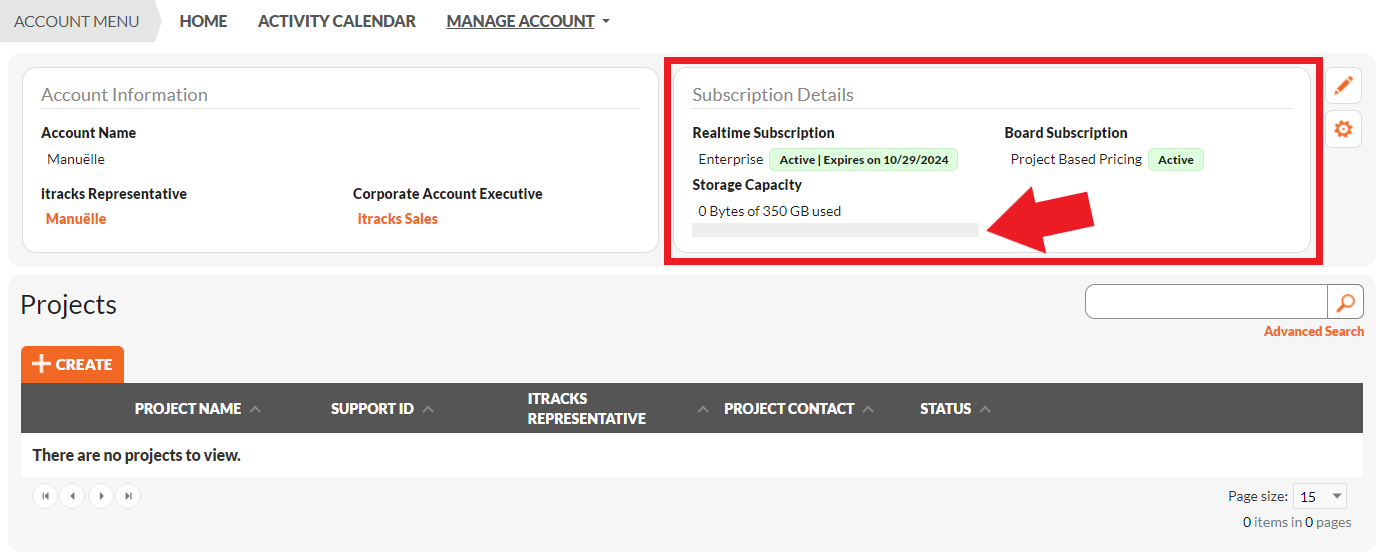
Task: Go to Home
Action: pos(203,21)
